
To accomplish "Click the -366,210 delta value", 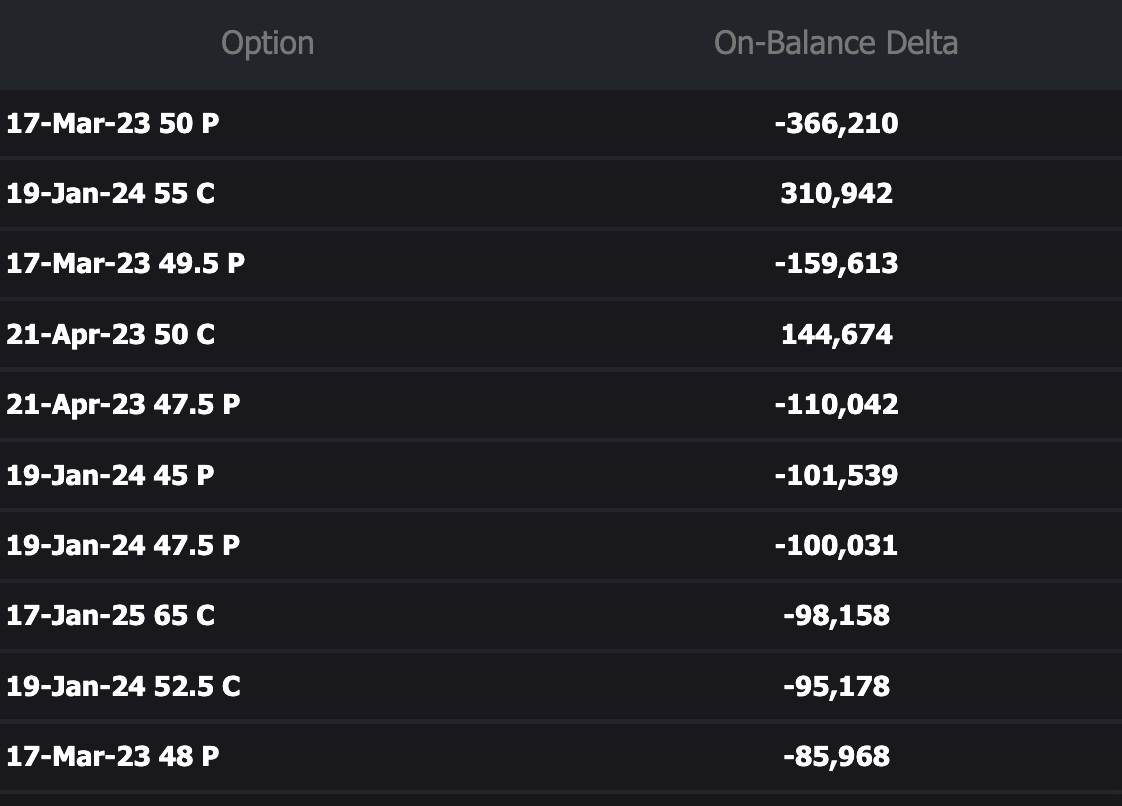I will click(836, 124).
